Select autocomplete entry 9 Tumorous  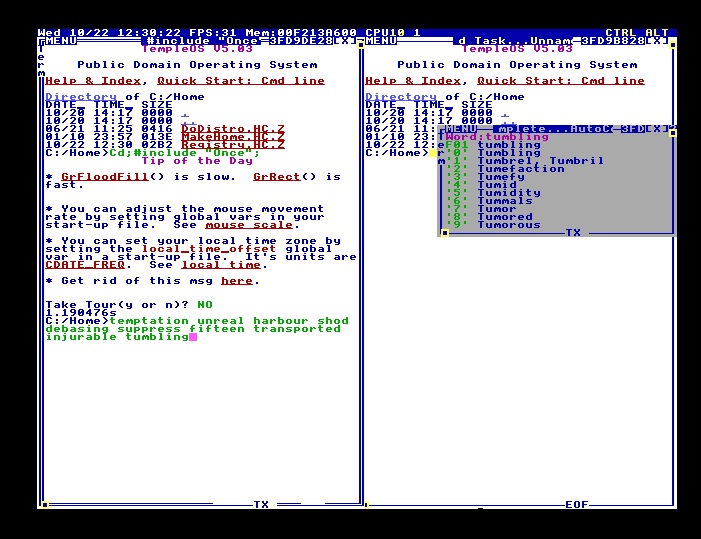pyautogui.click(x=493, y=225)
